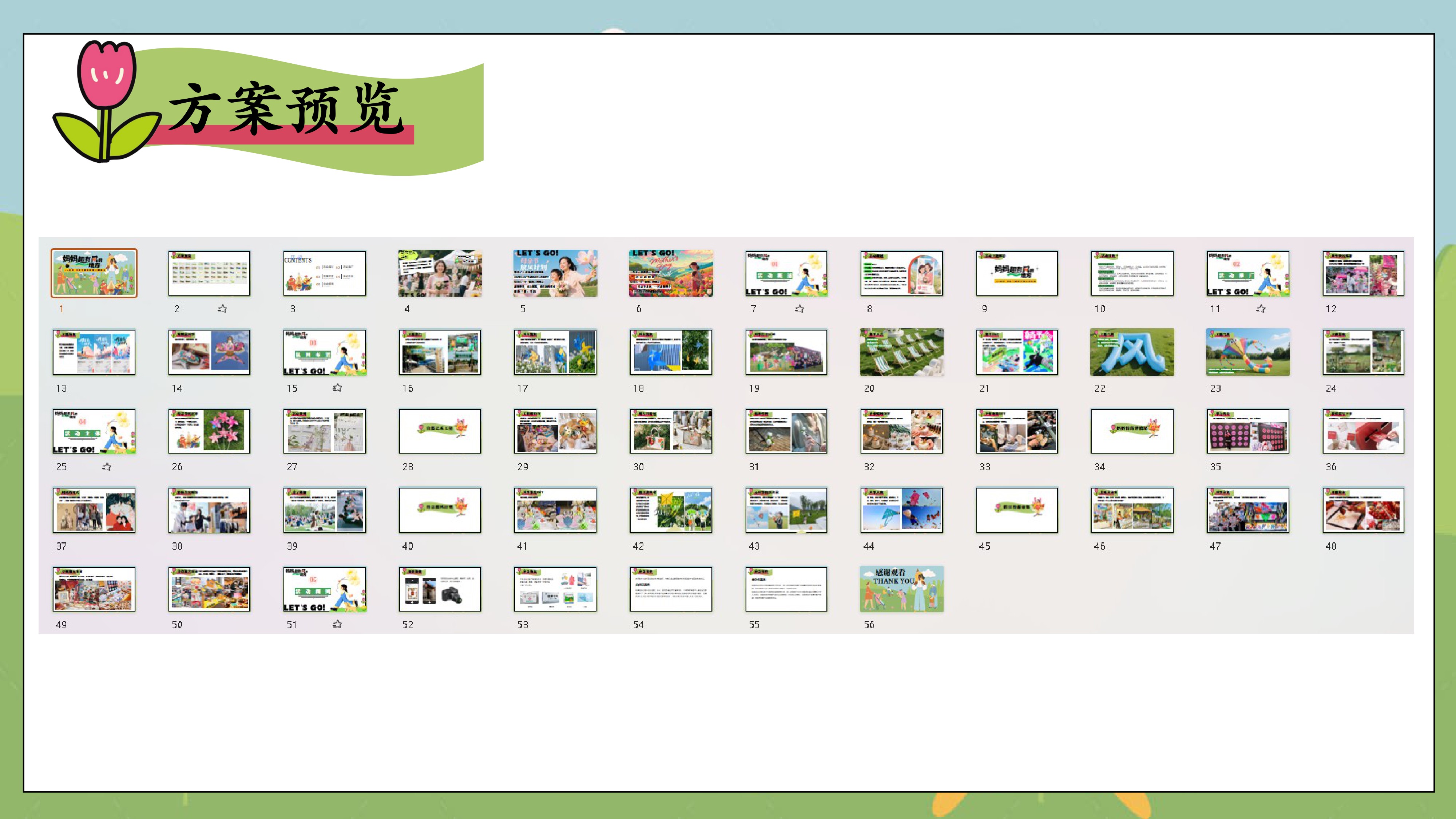
Task: Select the slide 13 poster thumbnail
Action: [94, 352]
